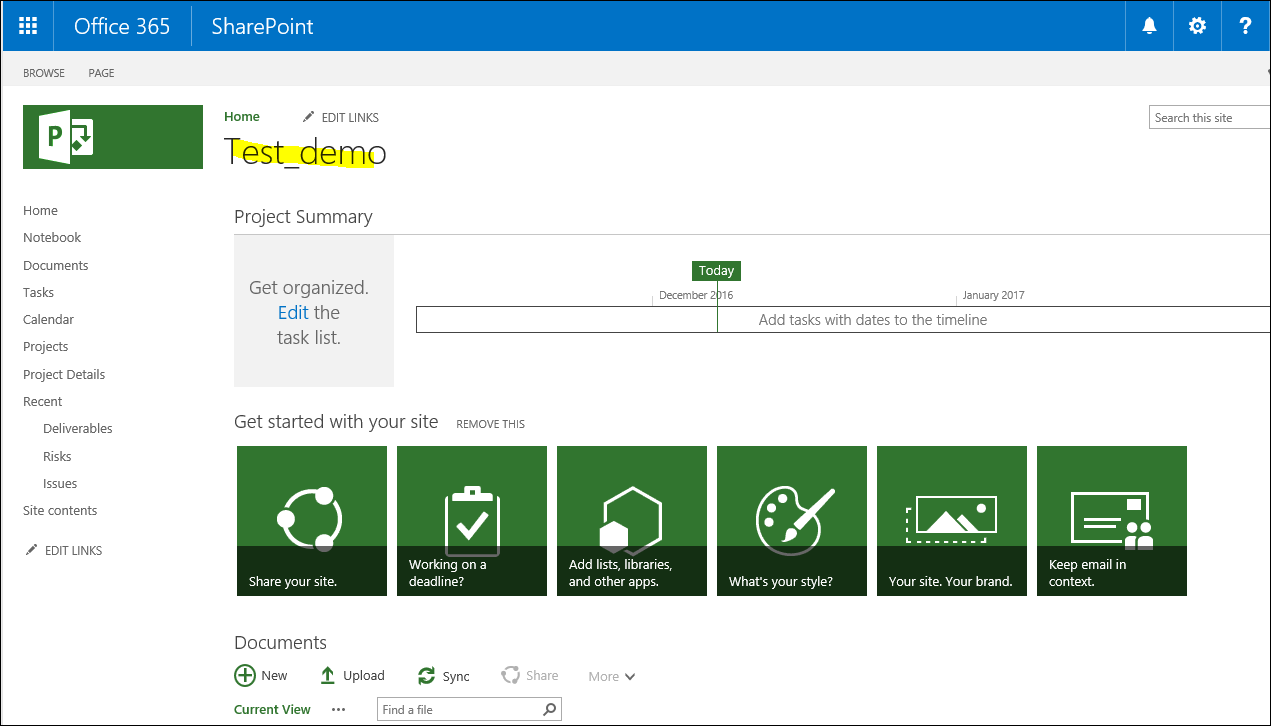Click January 2017 timeline label

[x=993, y=295]
